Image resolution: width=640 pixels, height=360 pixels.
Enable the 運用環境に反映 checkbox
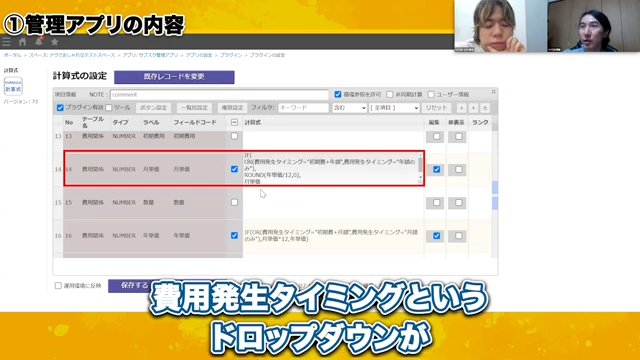[x=58, y=286]
